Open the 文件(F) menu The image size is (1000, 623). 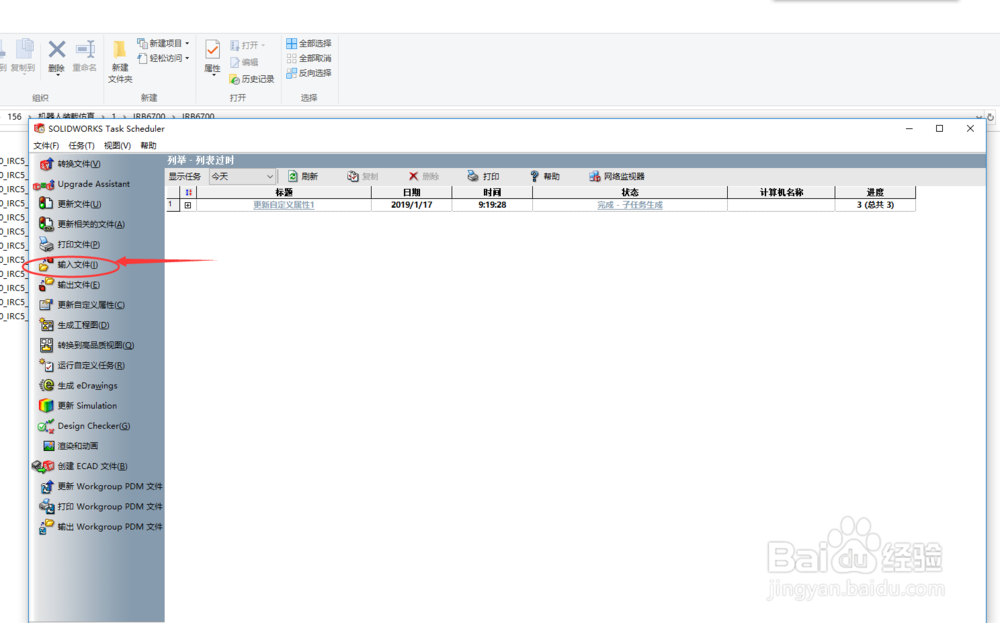click(x=46, y=146)
